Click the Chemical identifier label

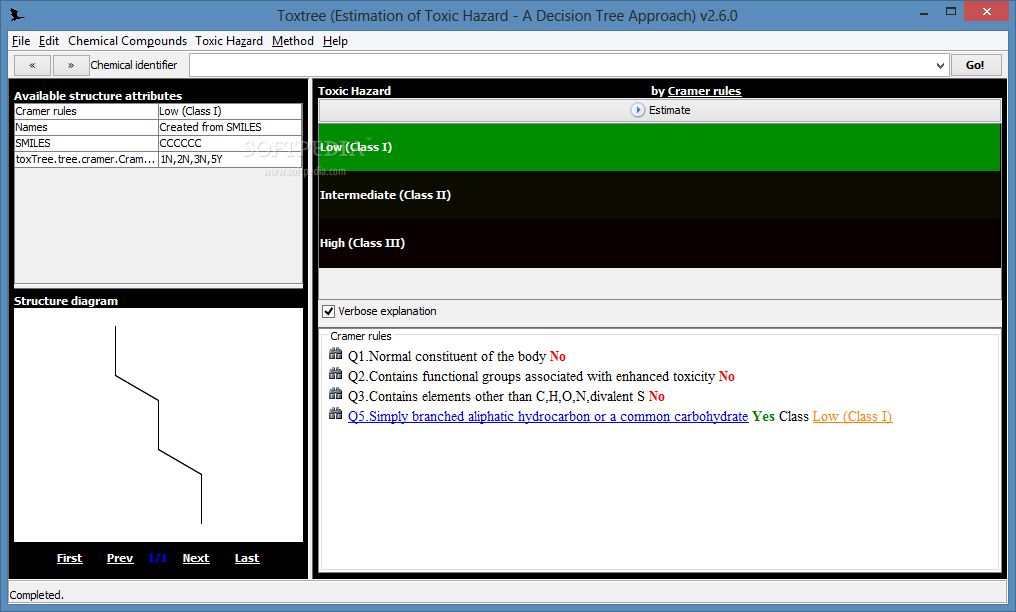(133, 65)
